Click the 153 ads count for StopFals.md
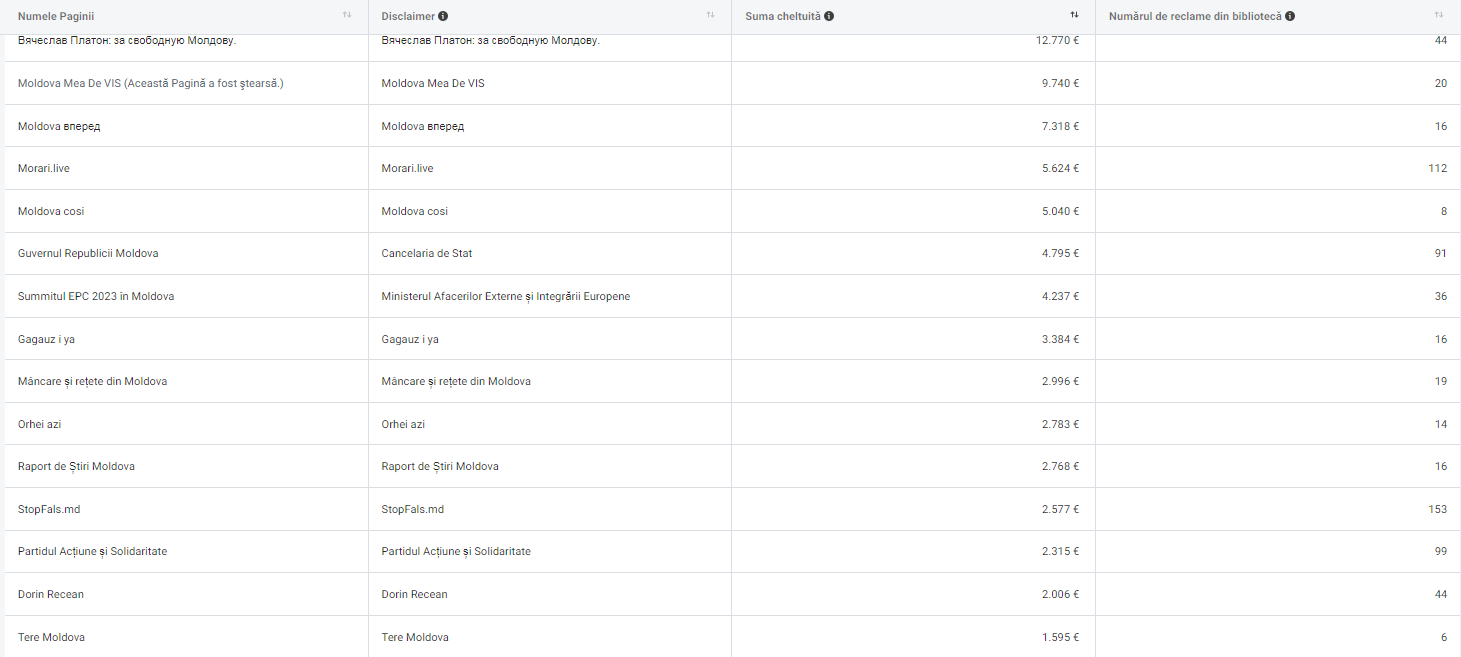1461x657 pixels. (x=1437, y=509)
